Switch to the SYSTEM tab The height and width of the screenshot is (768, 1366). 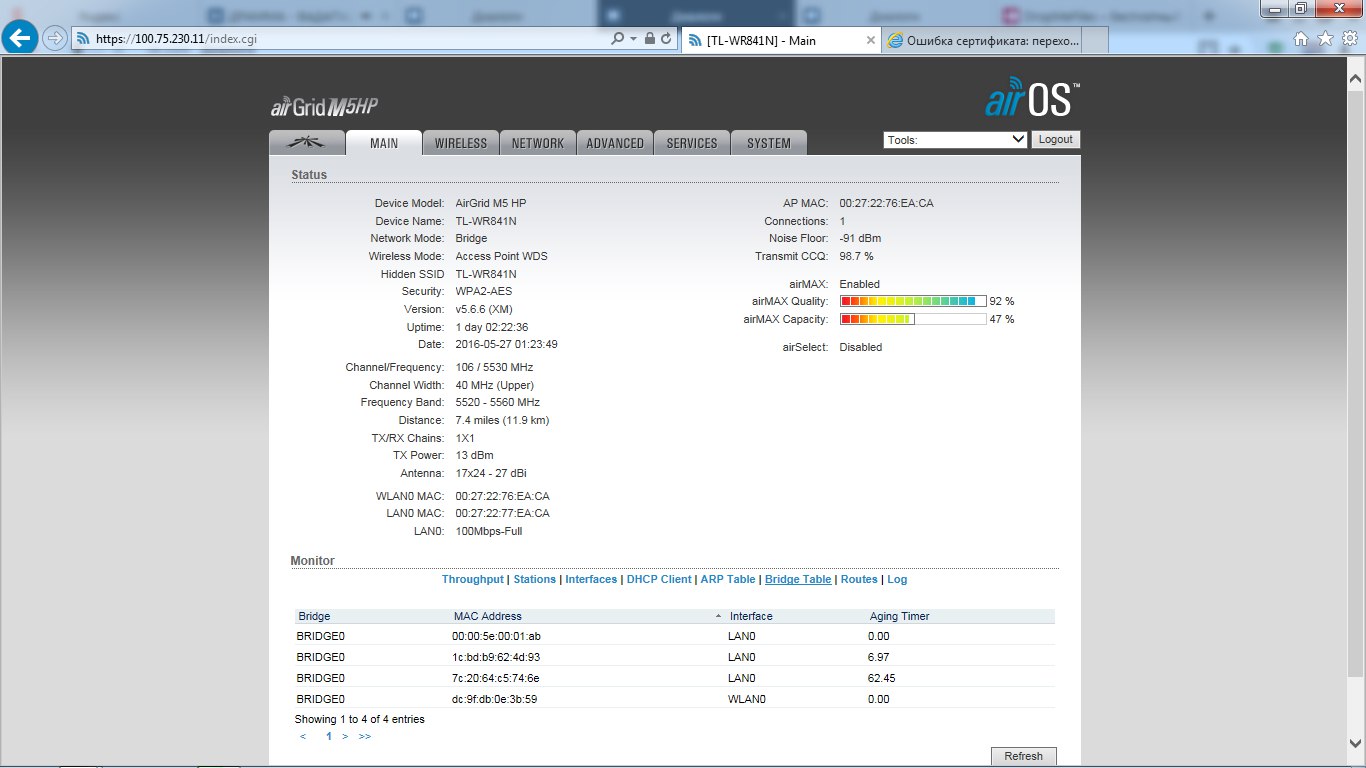769,143
